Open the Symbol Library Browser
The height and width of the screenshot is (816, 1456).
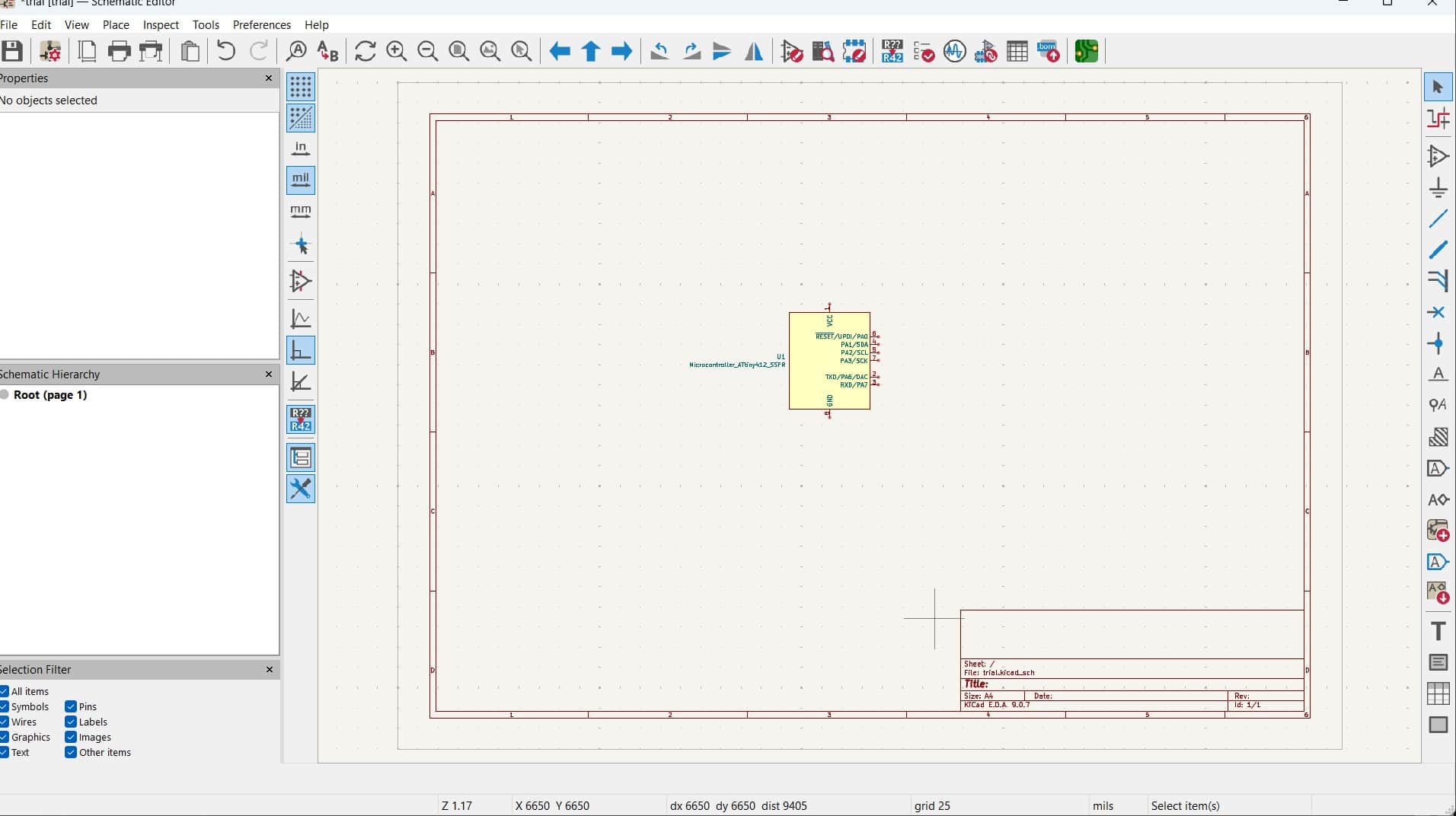(823, 51)
